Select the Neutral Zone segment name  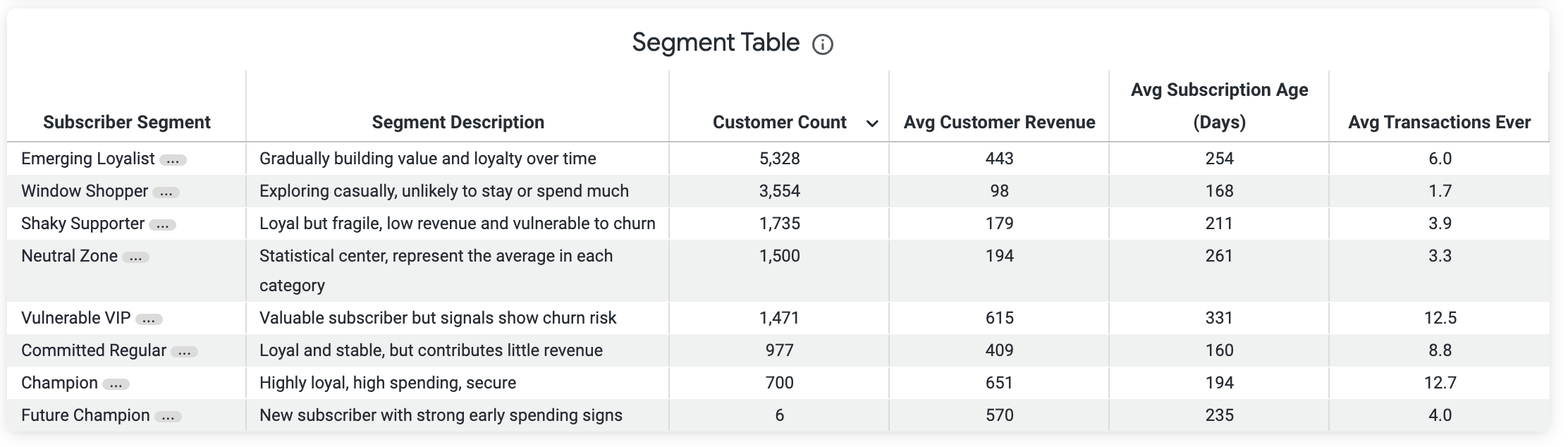(70, 256)
